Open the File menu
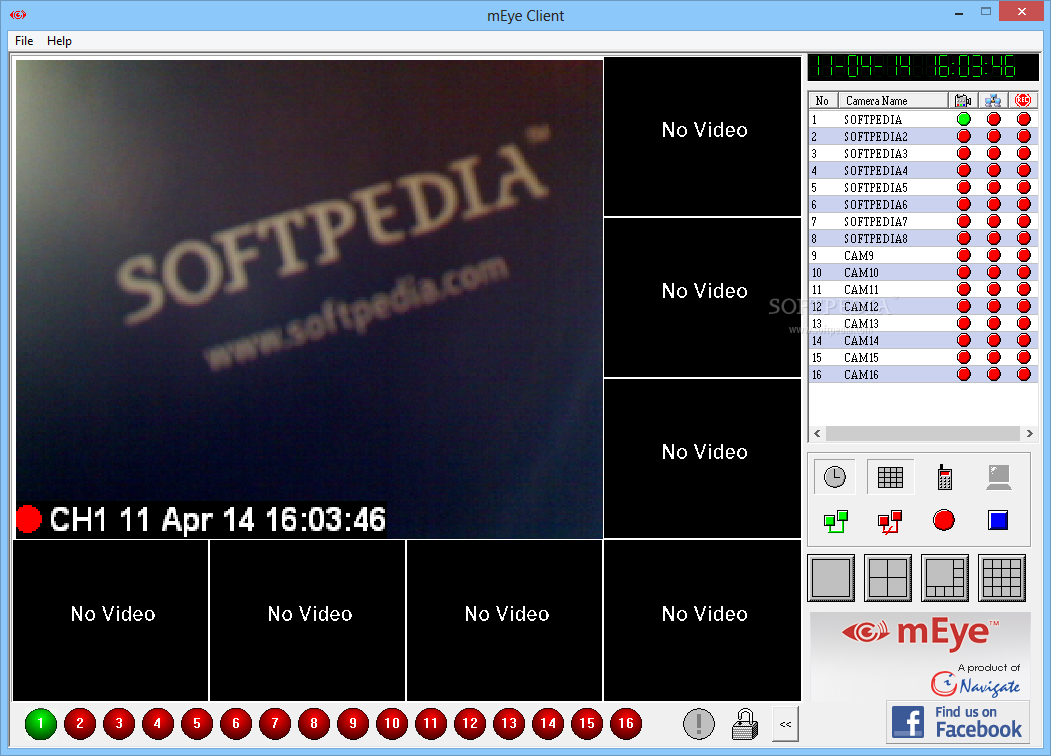The image size is (1051, 756). 24,41
